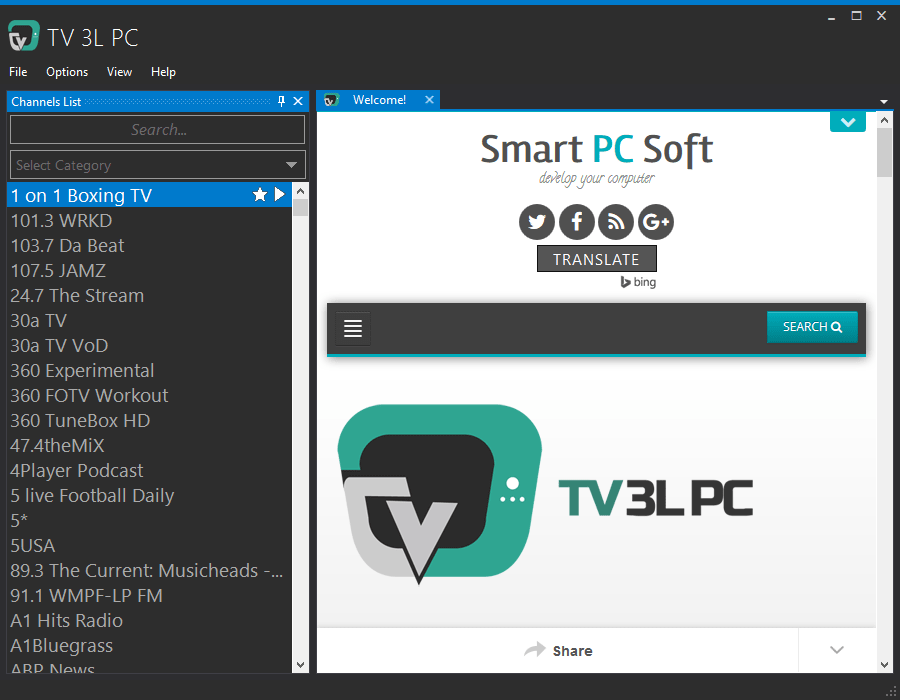
Task: Select channel 107.5 JAMZ
Action: pos(149,270)
